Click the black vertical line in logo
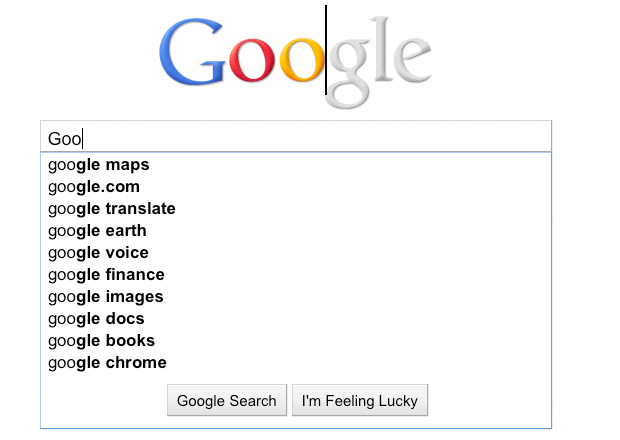 tap(326, 50)
